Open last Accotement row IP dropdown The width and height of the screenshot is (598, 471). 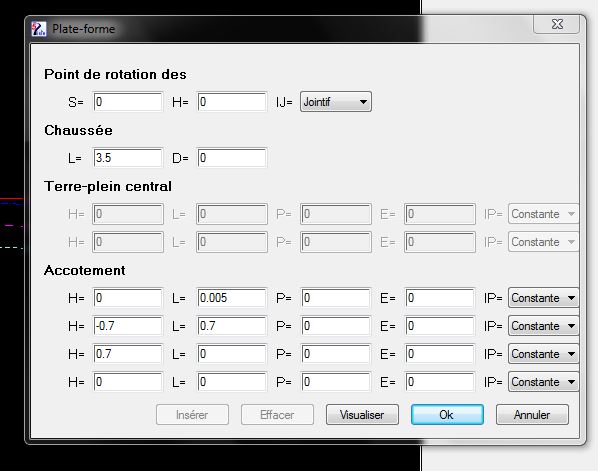point(543,382)
